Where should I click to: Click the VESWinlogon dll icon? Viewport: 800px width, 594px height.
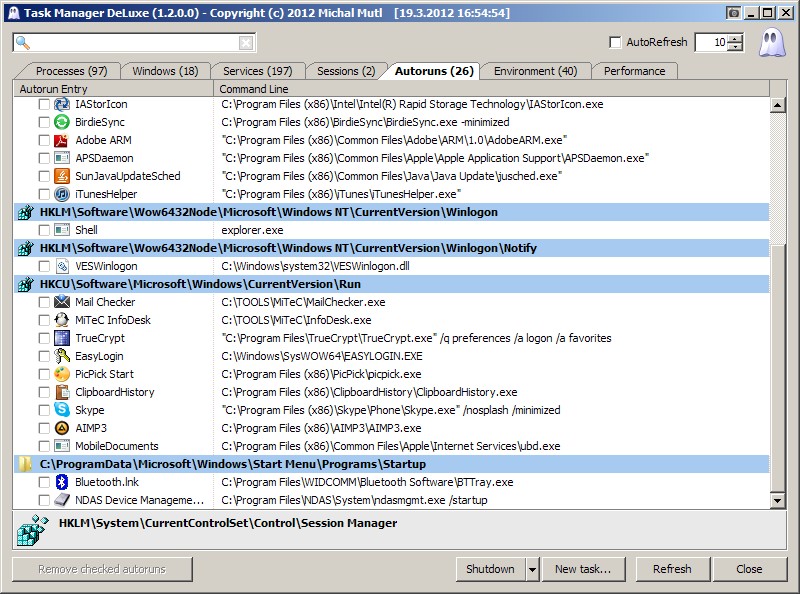62,266
